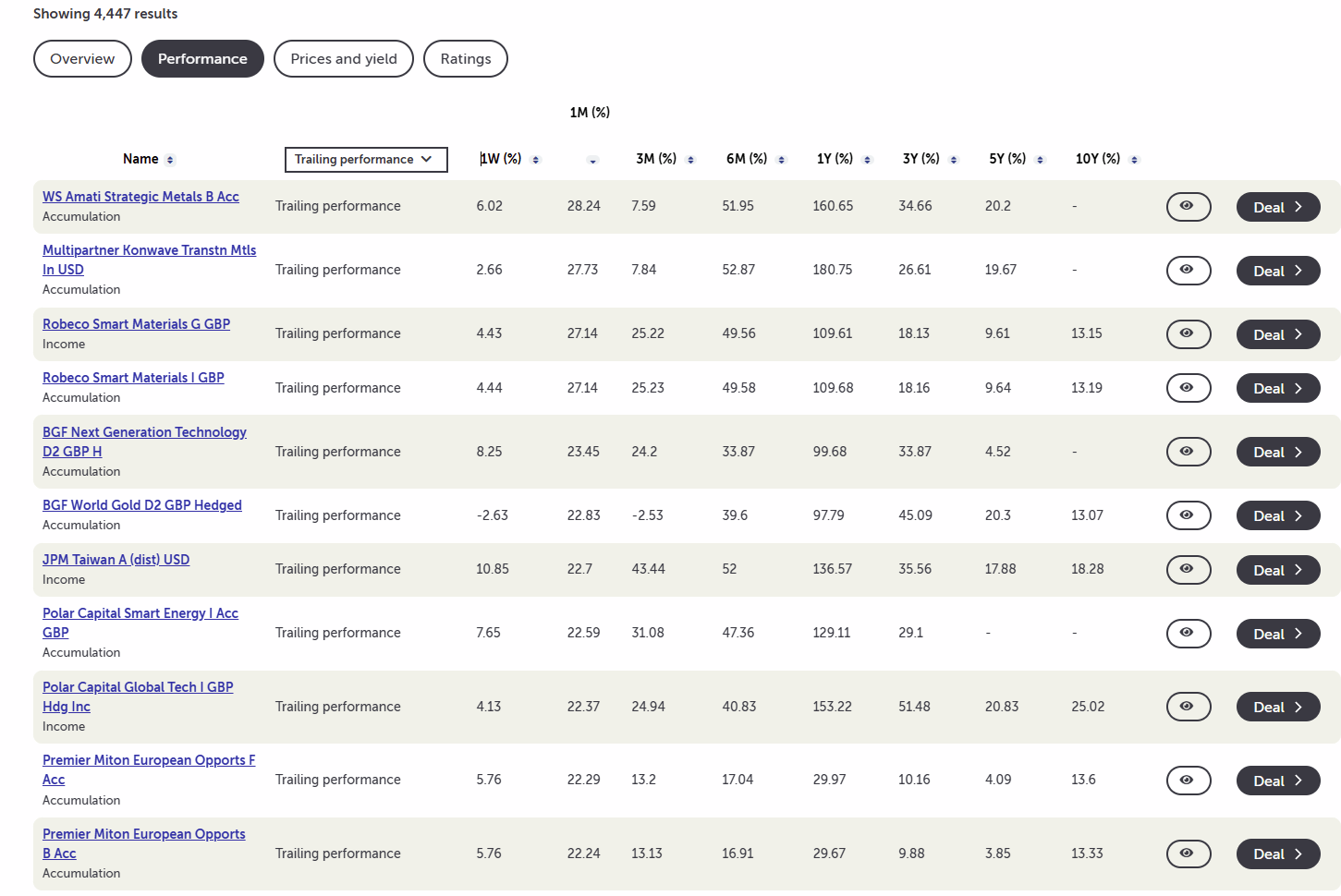Switch to the Overview tab
The image size is (1341, 896).
click(x=82, y=59)
